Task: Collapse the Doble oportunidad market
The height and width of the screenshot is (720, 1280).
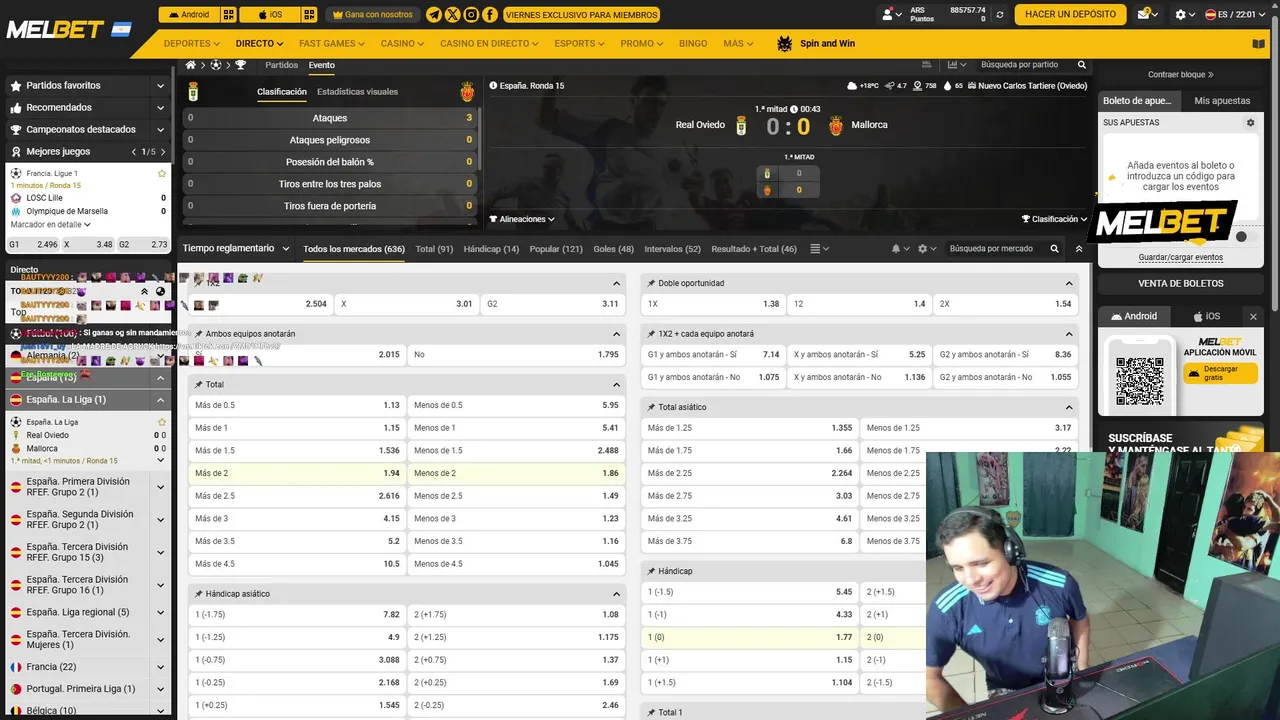Action: [1068, 283]
